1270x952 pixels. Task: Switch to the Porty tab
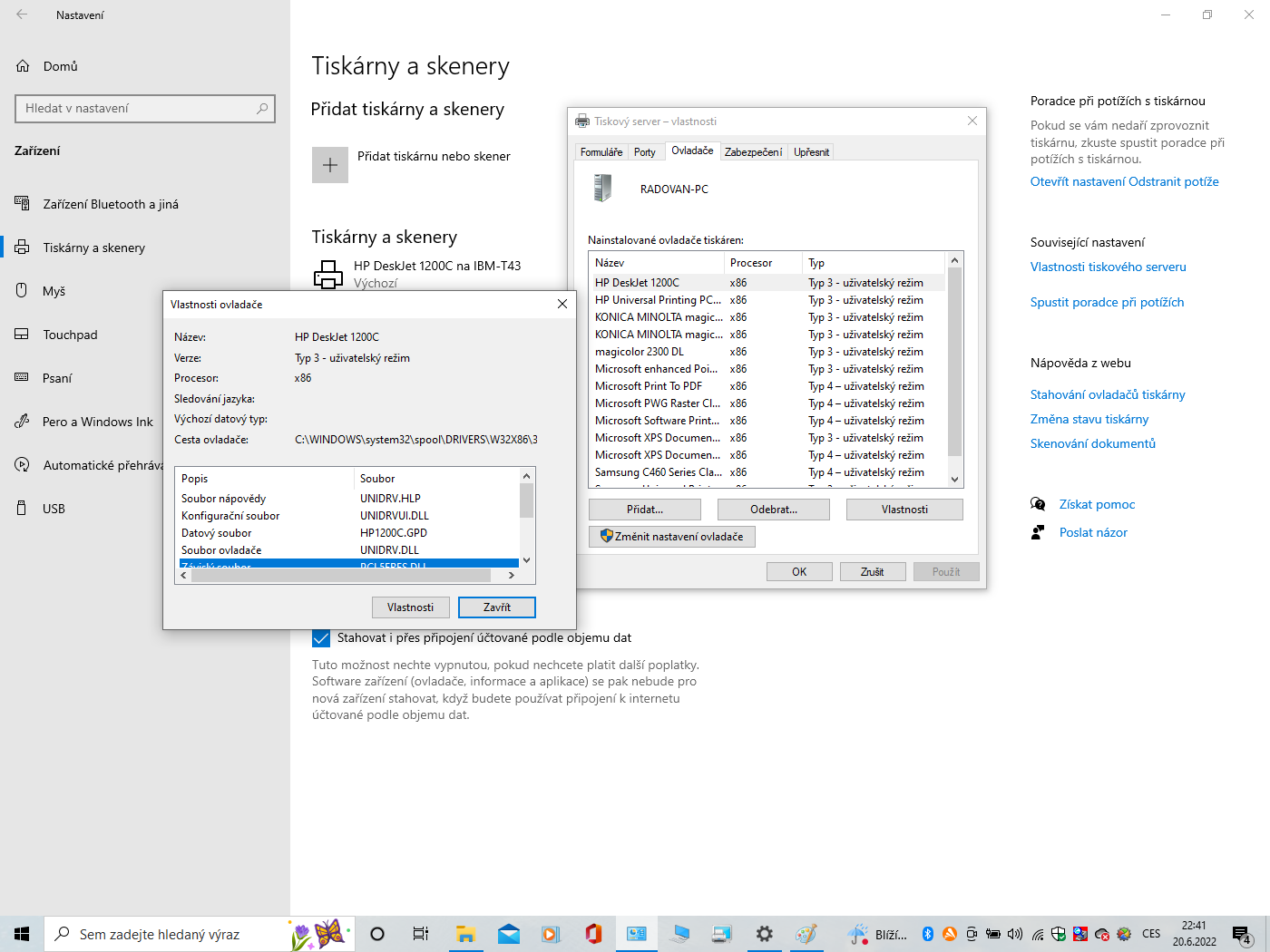click(644, 152)
